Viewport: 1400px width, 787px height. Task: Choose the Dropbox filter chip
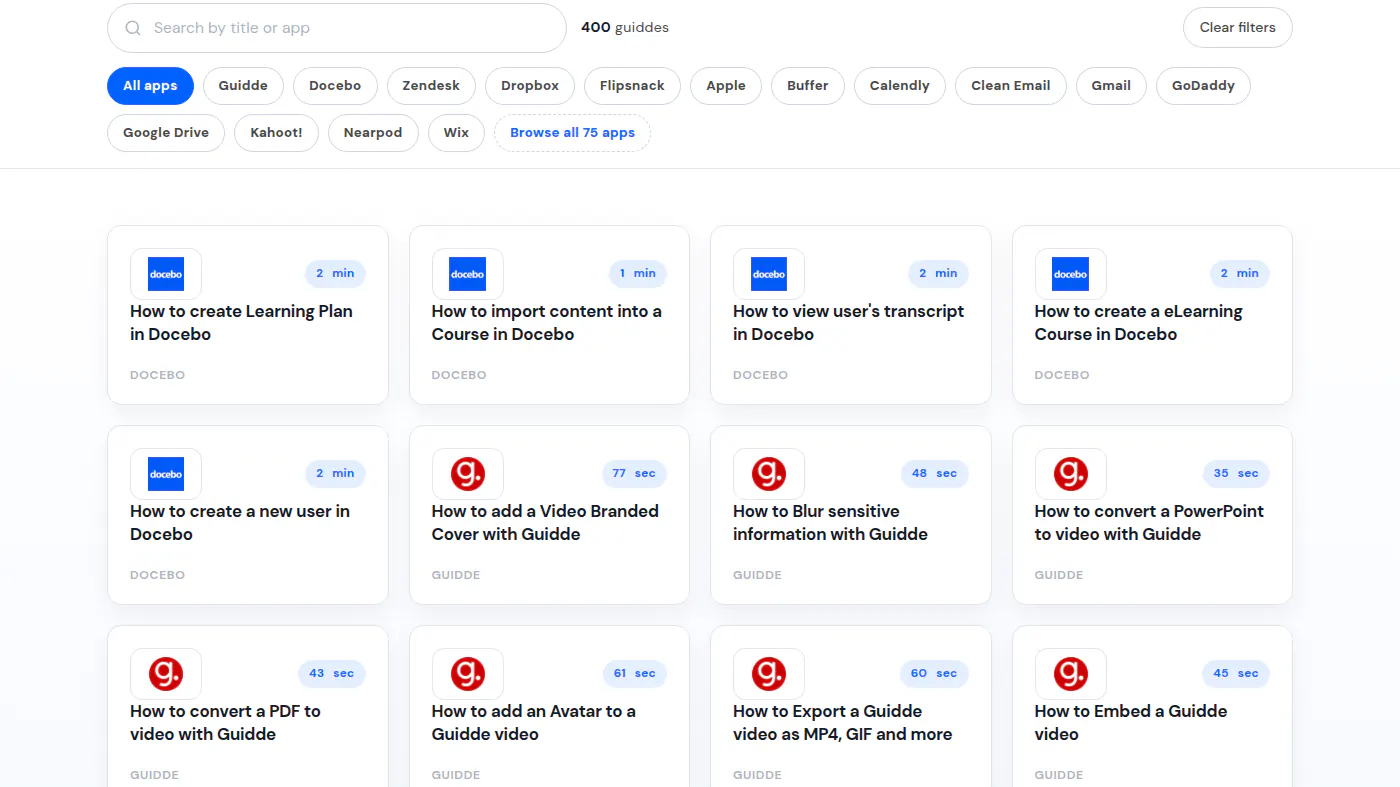530,86
